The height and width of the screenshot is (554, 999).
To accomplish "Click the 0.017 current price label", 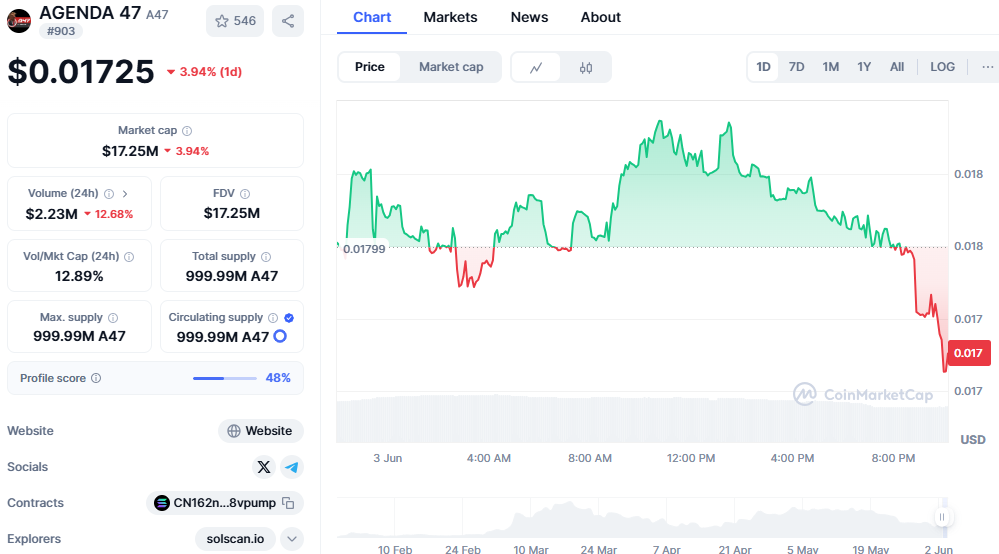I will point(969,353).
